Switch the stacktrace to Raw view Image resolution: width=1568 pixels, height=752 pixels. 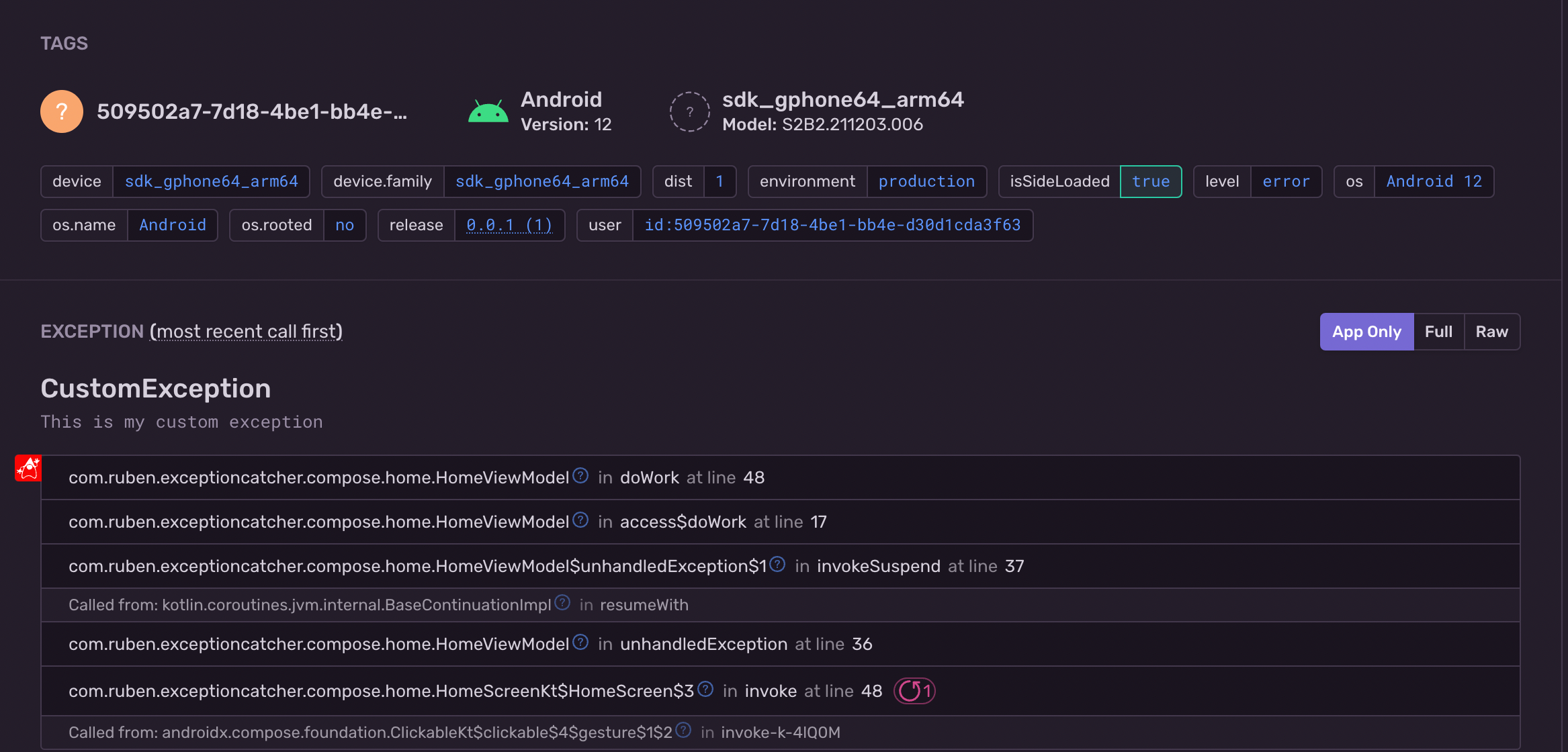pyautogui.click(x=1491, y=332)
